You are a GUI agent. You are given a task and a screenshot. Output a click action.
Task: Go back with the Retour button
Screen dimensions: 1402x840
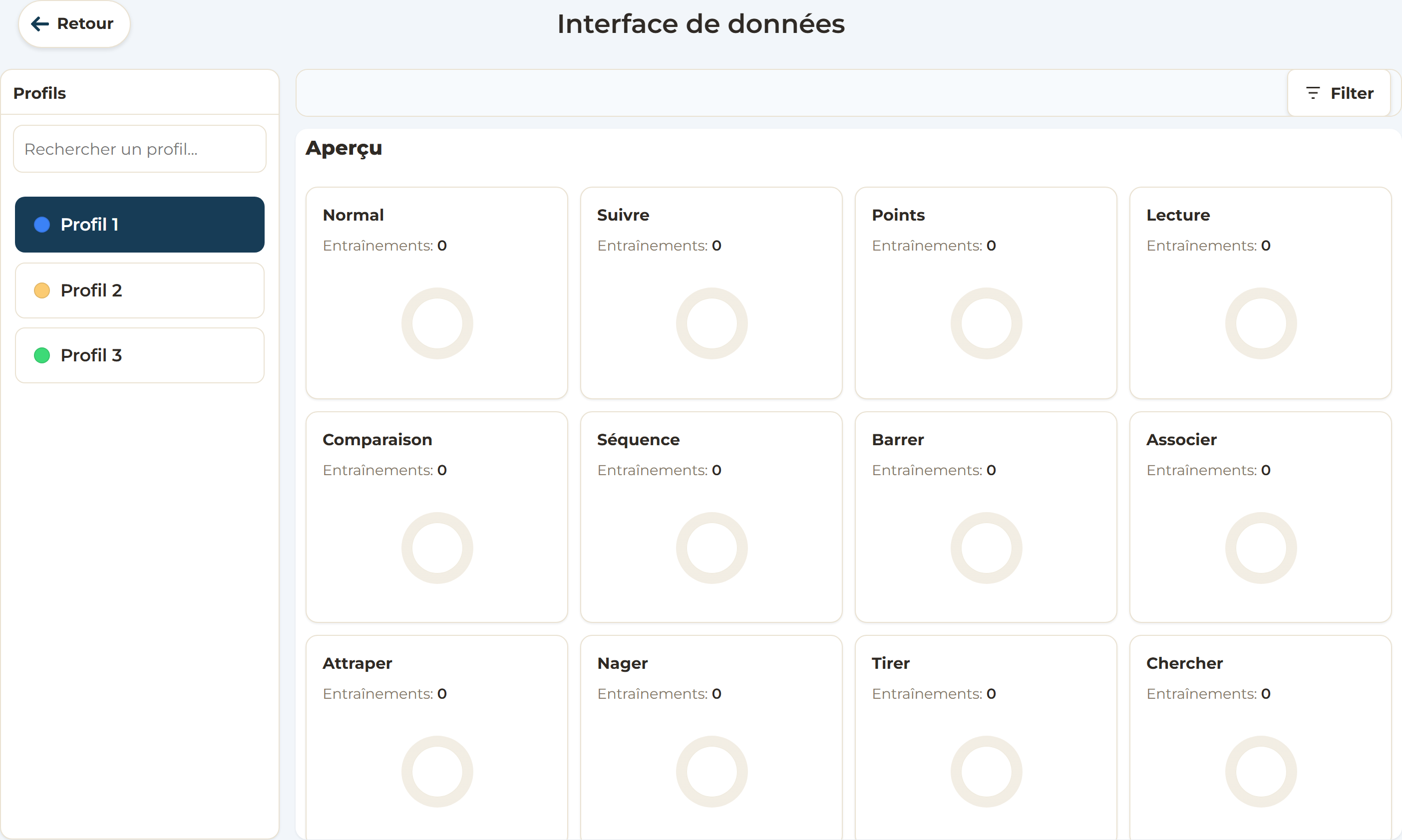click(74, 24)
